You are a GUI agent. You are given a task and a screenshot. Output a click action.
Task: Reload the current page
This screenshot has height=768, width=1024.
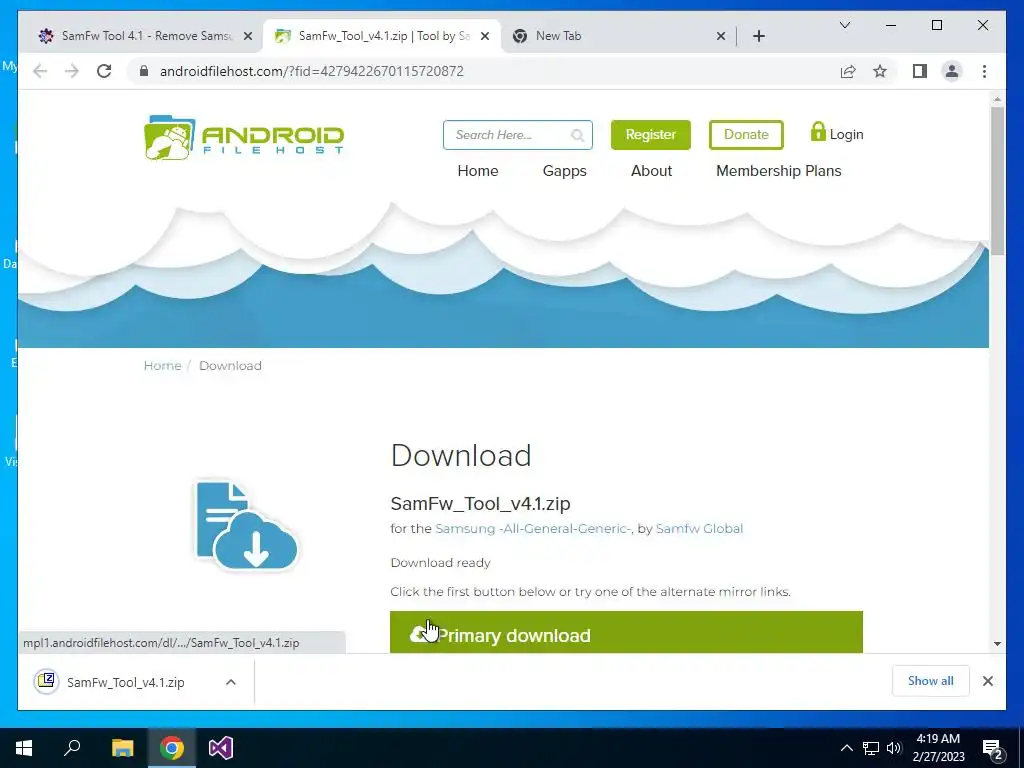(x=104, y=71)
